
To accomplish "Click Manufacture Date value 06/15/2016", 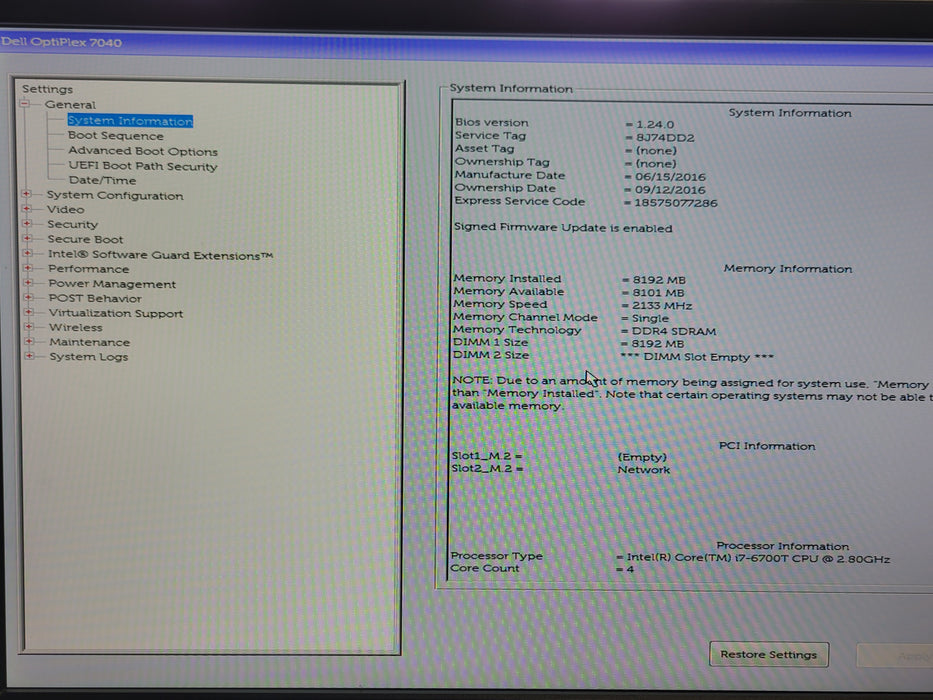I will pyautogui.click(x=670, y=177).
